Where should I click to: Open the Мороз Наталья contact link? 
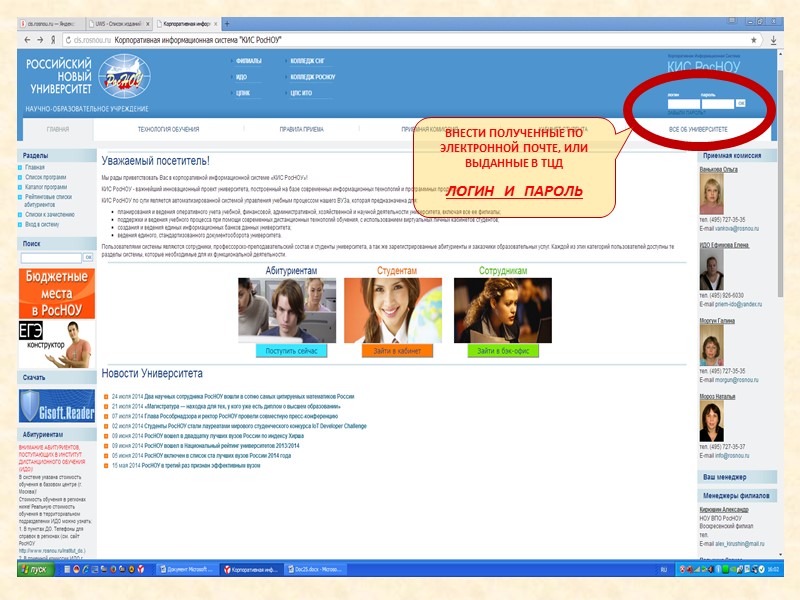click(717, 396)
